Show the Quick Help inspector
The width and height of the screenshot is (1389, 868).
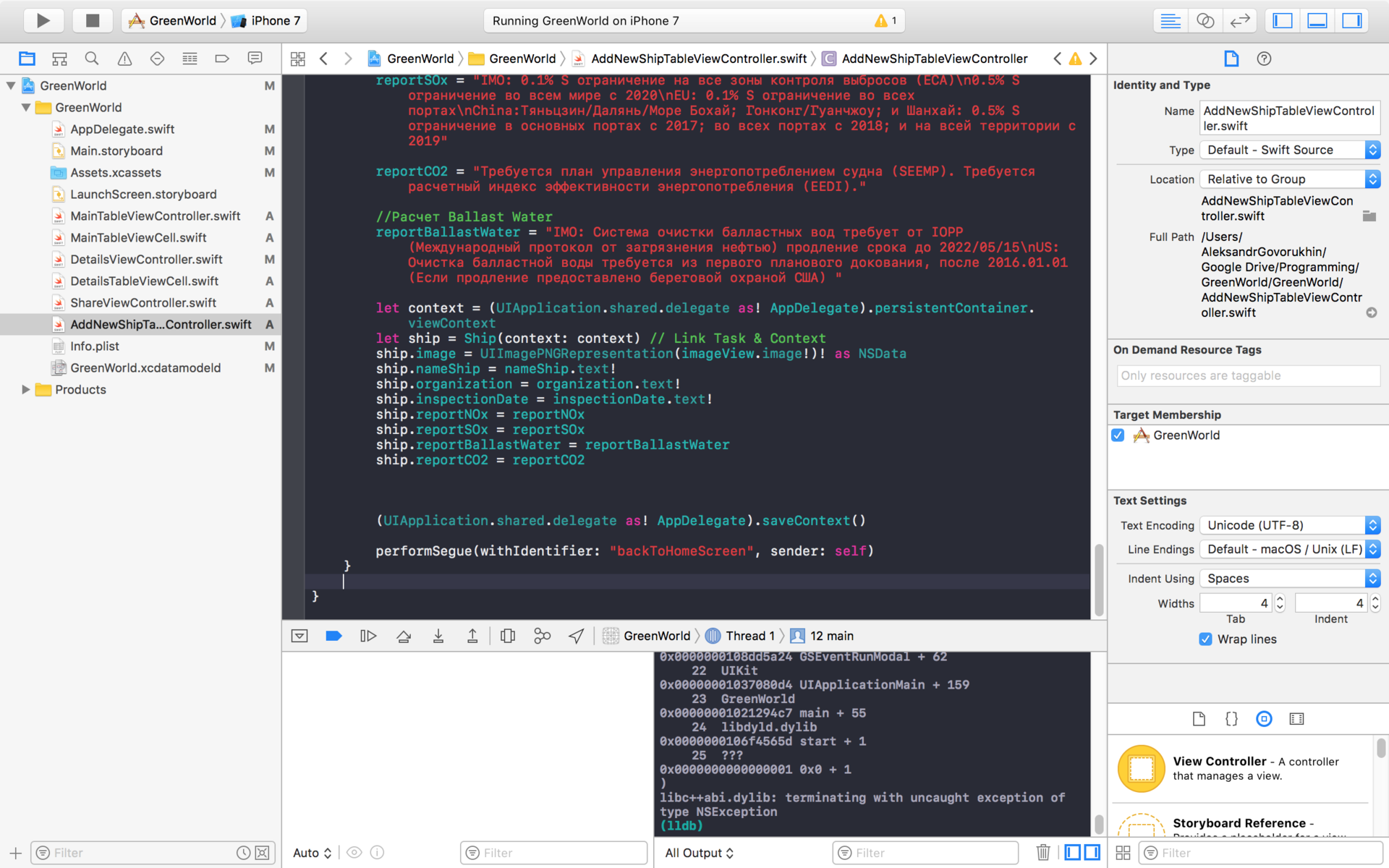tap(1264, 59)
